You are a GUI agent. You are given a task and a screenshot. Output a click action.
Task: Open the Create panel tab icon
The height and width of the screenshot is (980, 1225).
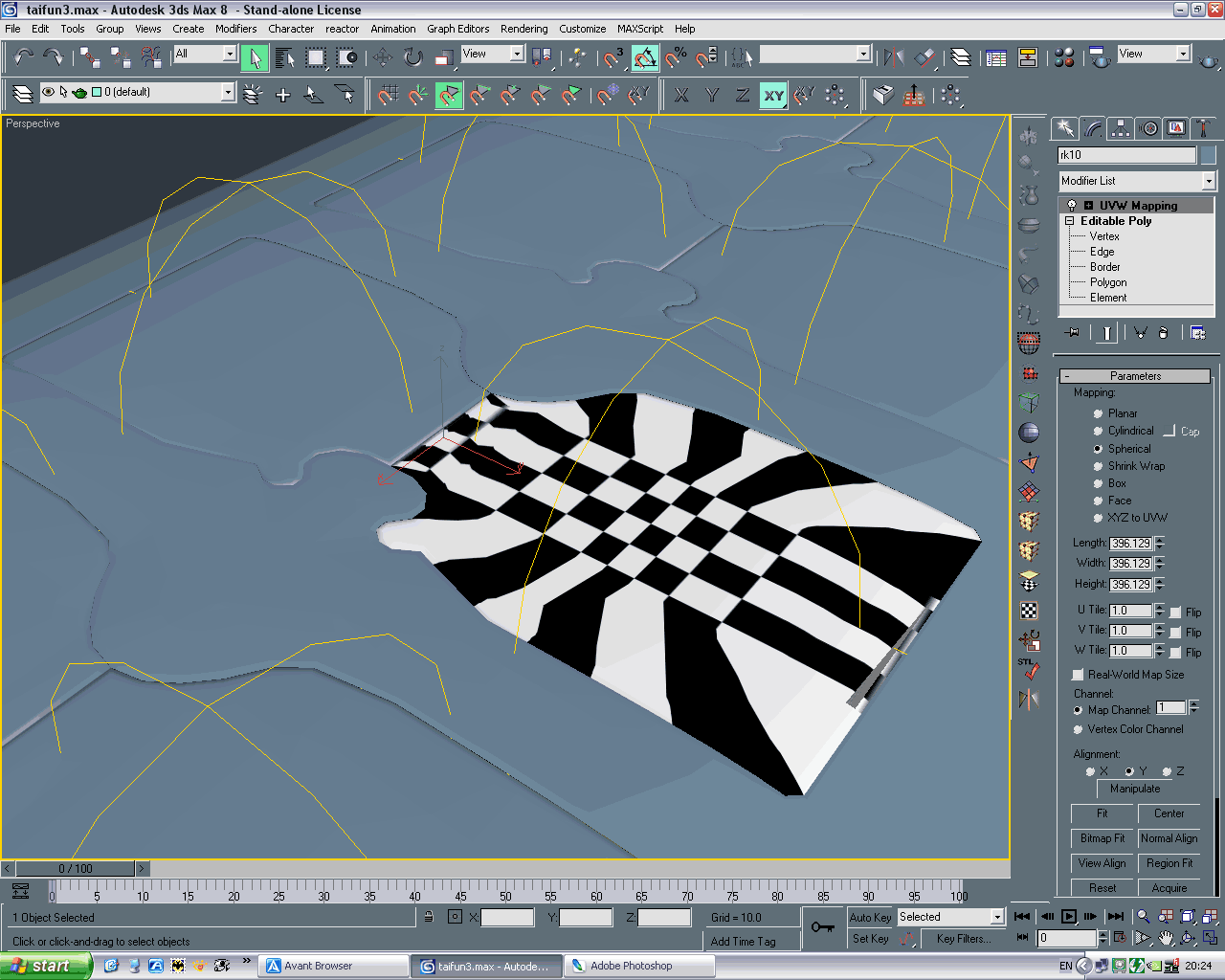coord(1064,128)
